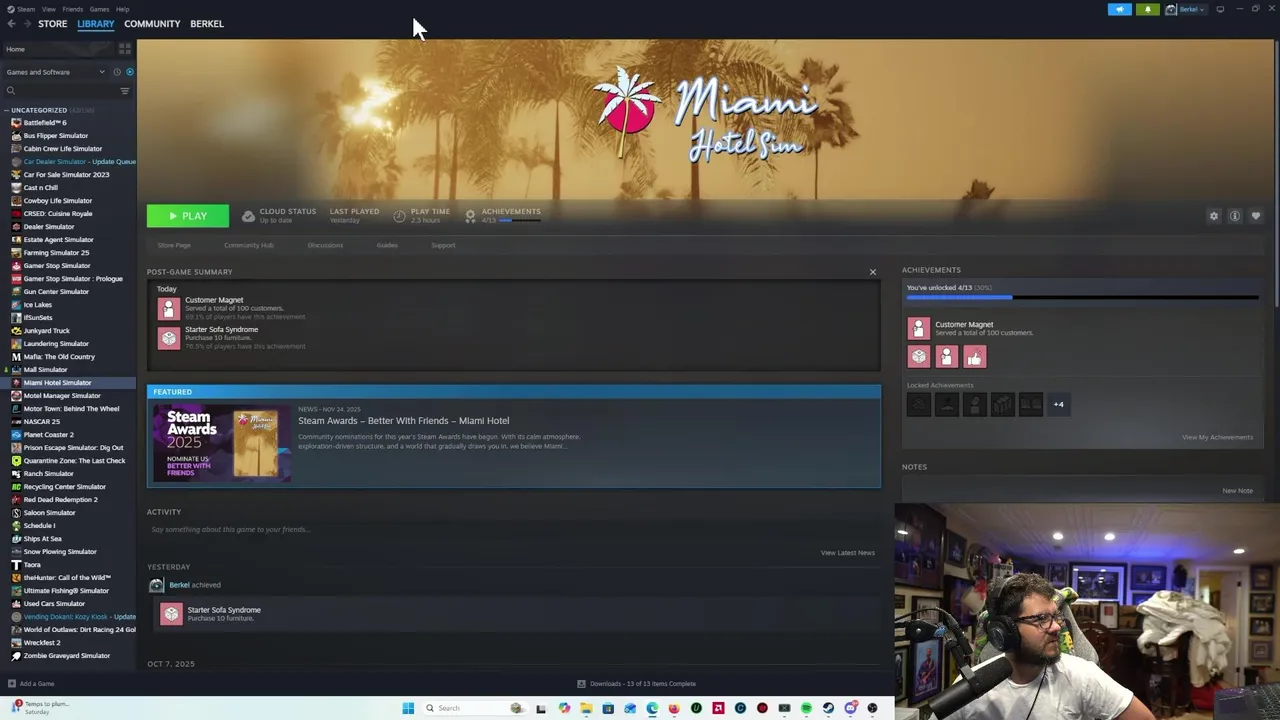The height and width of the screenshot is (720, 1280).
Task: Open Firefox from the taskbar
Action: pyautogui.click(x=674, y=708)
